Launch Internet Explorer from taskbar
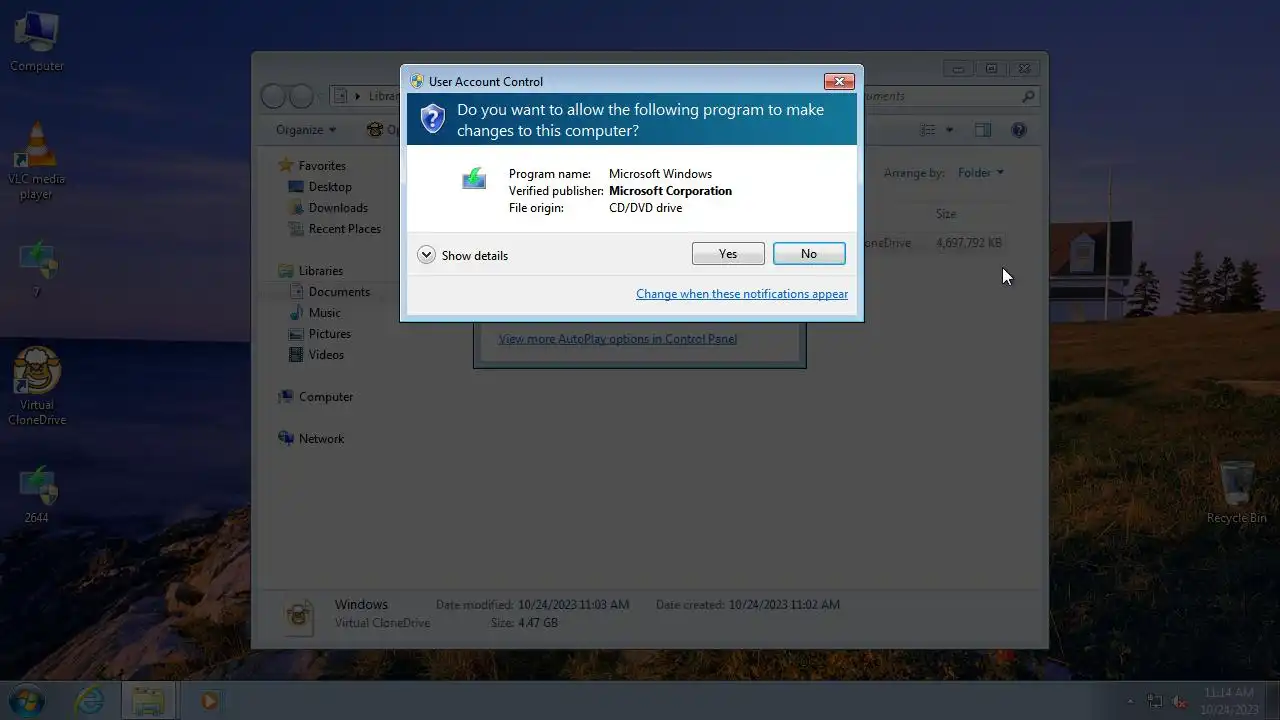Screen dimensions: 1280x720 (89, 701)
